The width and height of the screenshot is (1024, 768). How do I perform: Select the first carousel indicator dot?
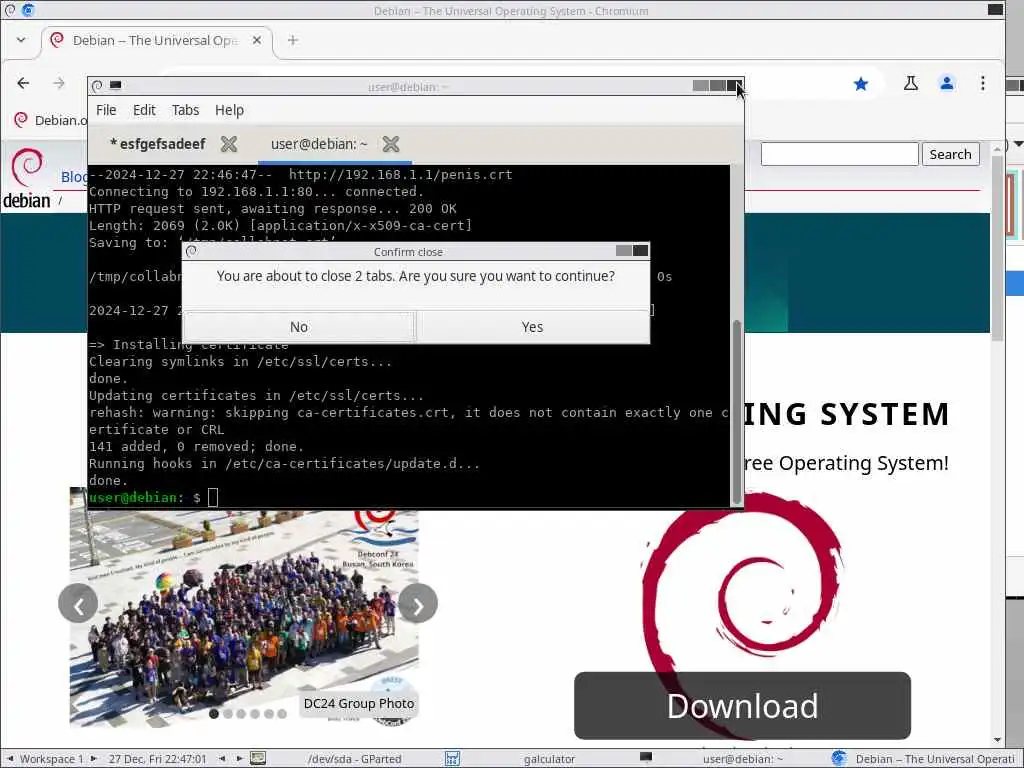[x=214, y=714]
